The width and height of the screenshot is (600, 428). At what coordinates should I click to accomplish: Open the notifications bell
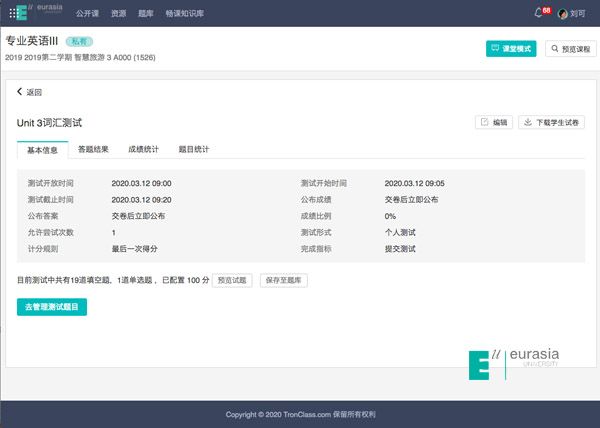coord(539,13)
